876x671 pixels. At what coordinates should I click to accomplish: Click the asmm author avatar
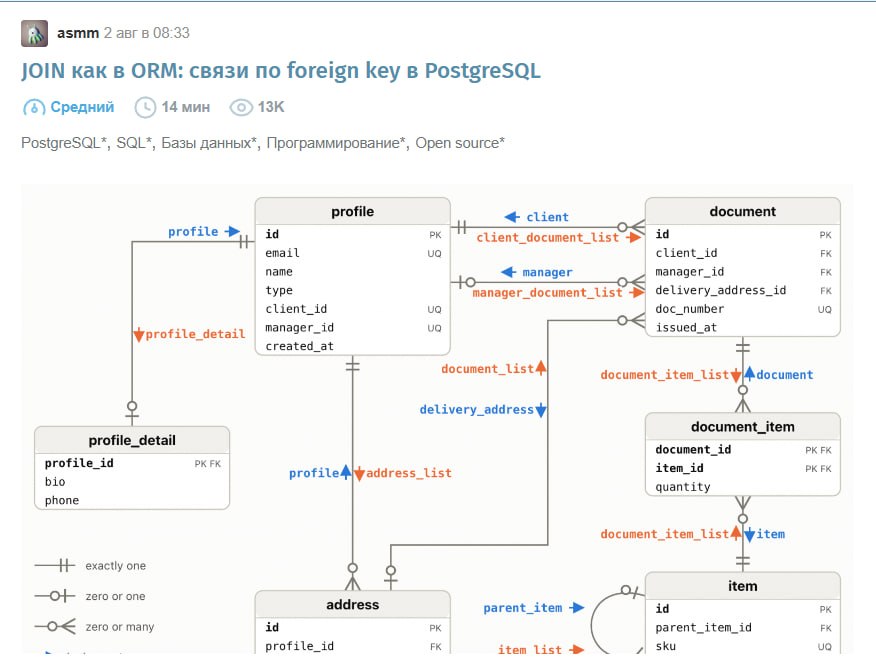click(34, 34)
